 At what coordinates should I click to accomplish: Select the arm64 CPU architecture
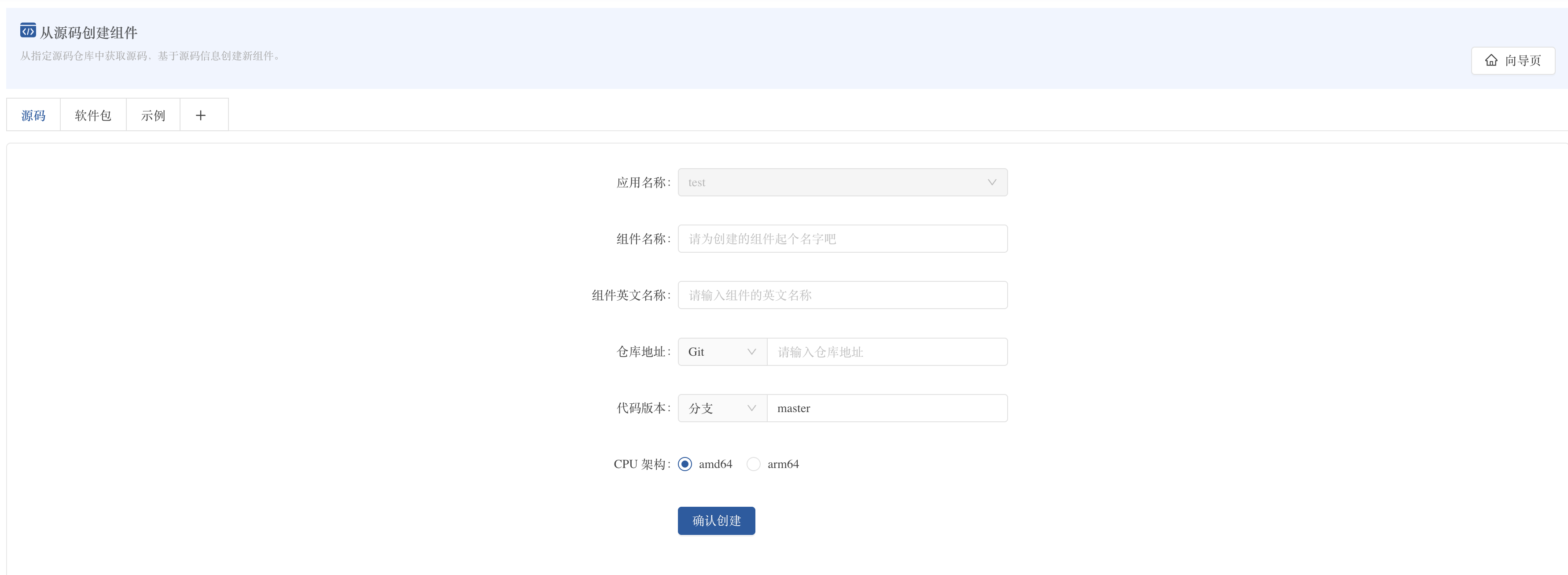(754, 464)
